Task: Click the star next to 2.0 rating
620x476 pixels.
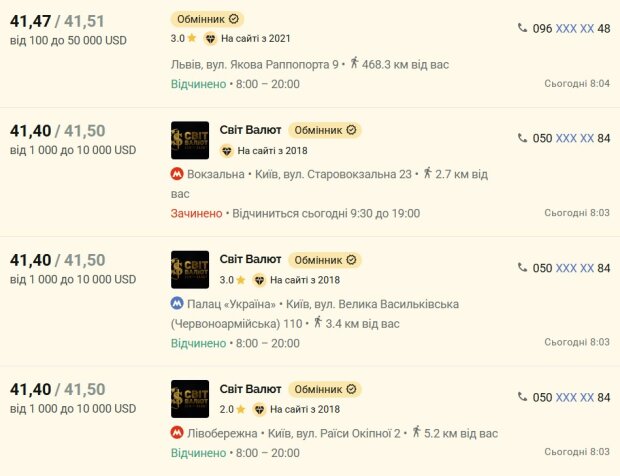Action: point(240,409)
